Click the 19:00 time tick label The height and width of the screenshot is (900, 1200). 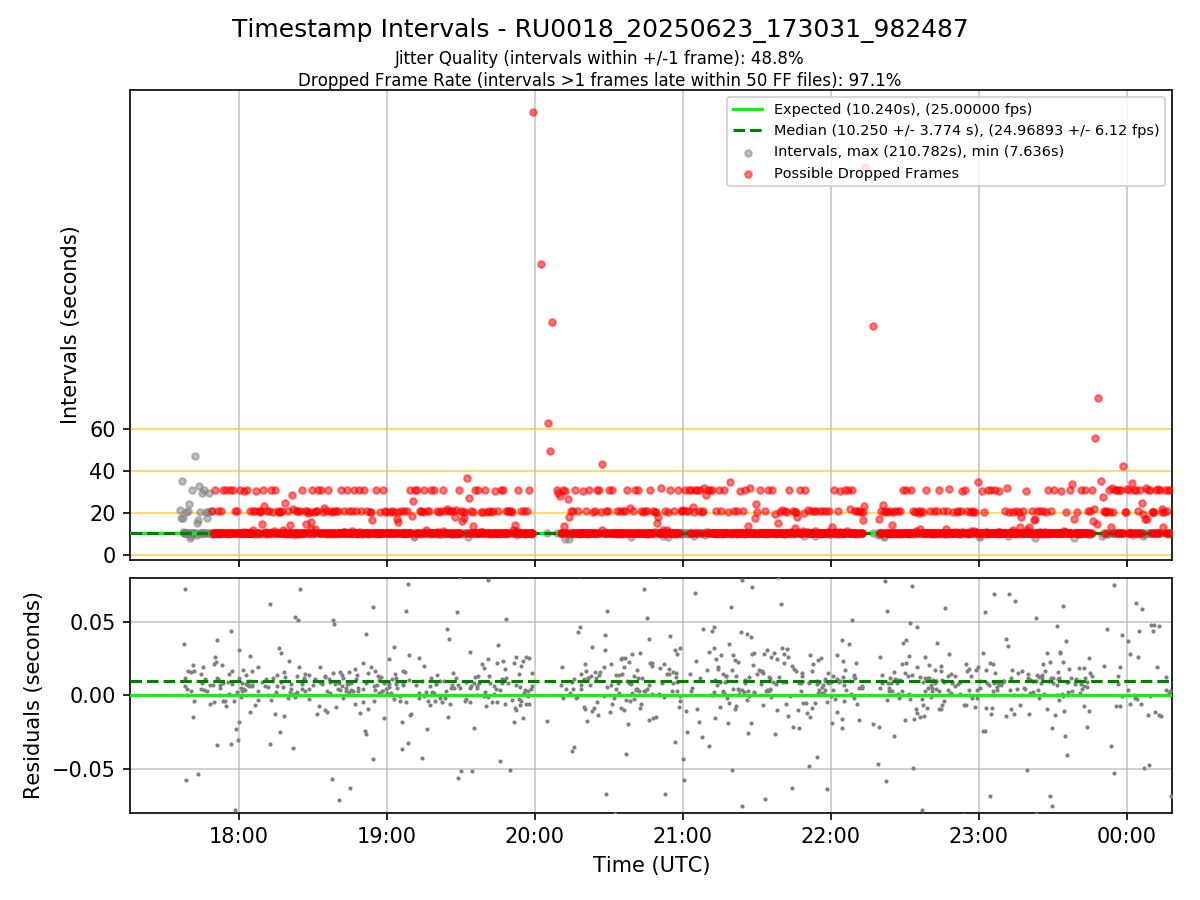(x=387, y=835)
